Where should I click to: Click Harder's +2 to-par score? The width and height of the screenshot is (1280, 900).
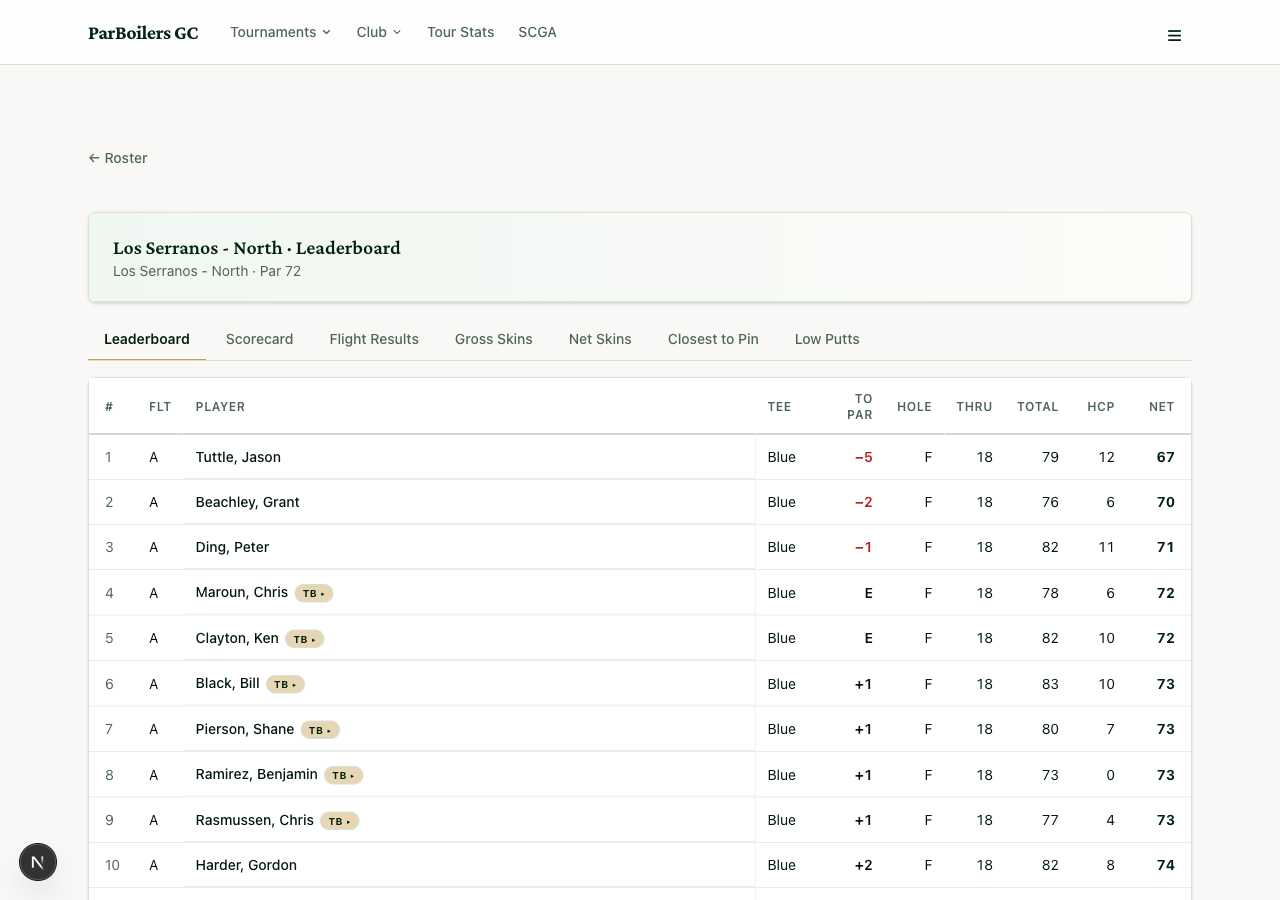pyautogui.click(x=863, y=865)
